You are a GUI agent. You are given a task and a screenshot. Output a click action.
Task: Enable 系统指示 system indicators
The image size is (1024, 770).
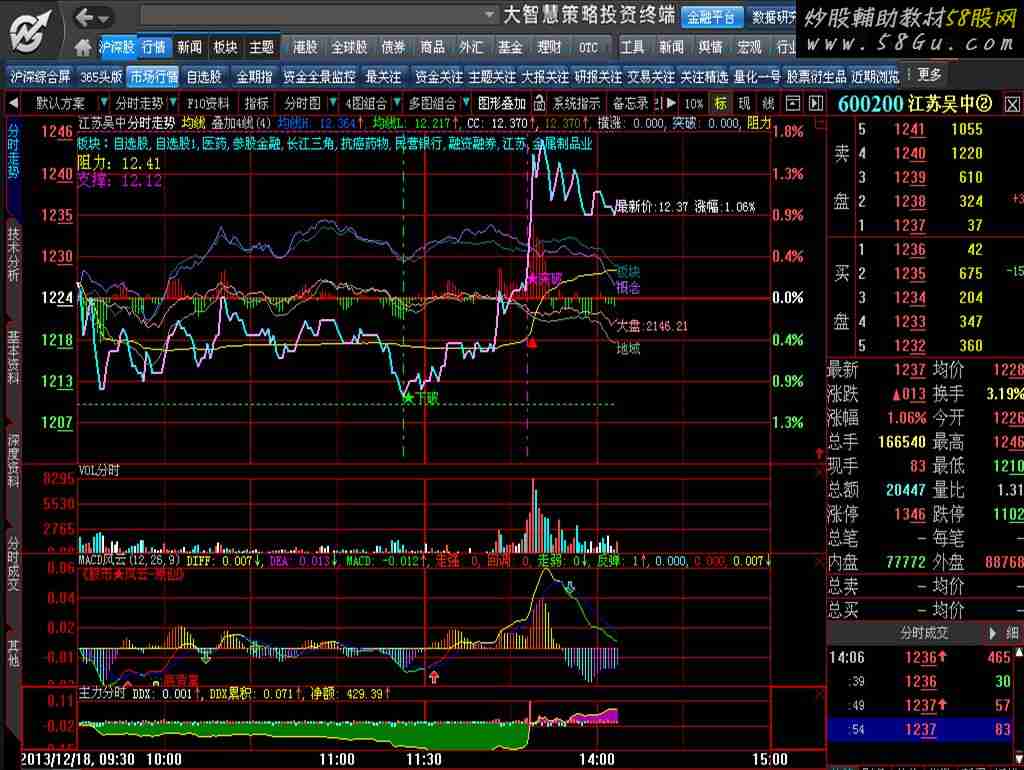576,103
